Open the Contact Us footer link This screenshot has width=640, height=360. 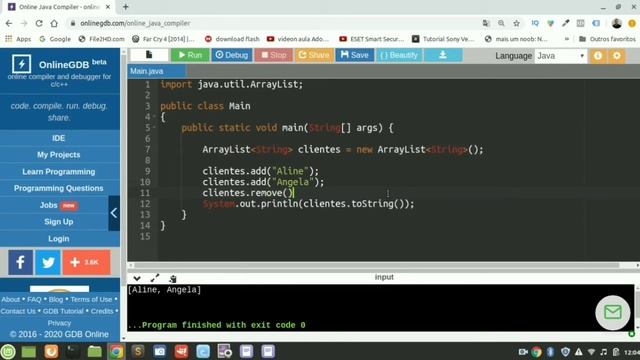point(18,311)
